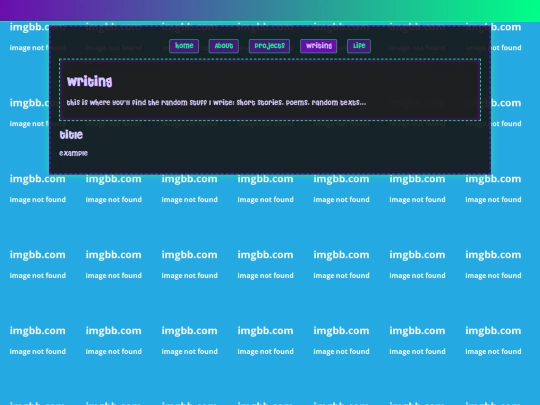Click the example text under title
Viewport: 540px width, 405px height.
coord(73,153)
